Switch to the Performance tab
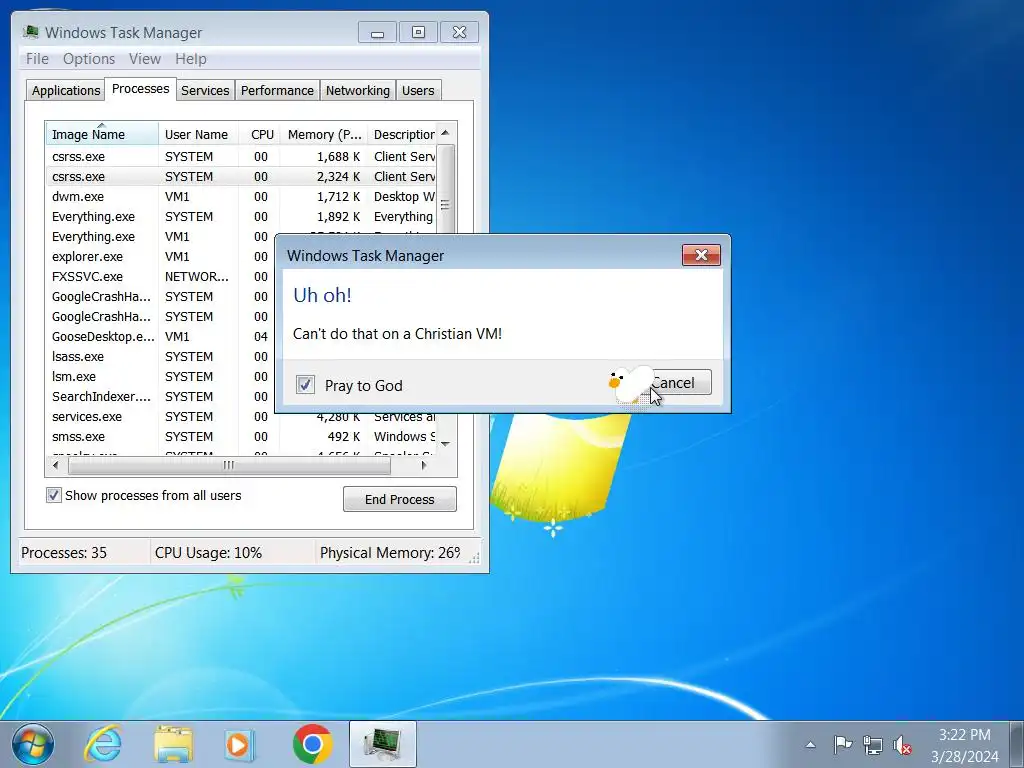Image resolution: width=1024 pixels, height=768 pixels. pyautogui.click(x=277, y=90)
